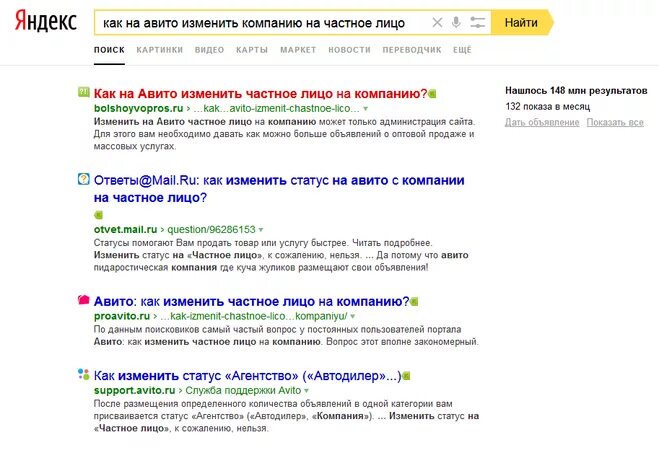This screenshot has width=659, height=453.
Task: Expand otvet.mail.ru URL dropdown arrow
Action: click(x=261, y=230)
